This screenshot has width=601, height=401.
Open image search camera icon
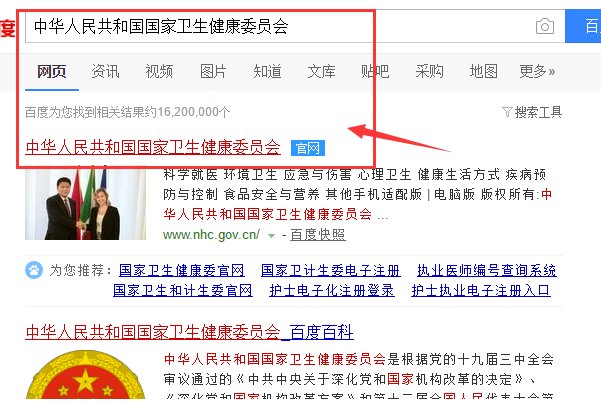tap(545, 26)
